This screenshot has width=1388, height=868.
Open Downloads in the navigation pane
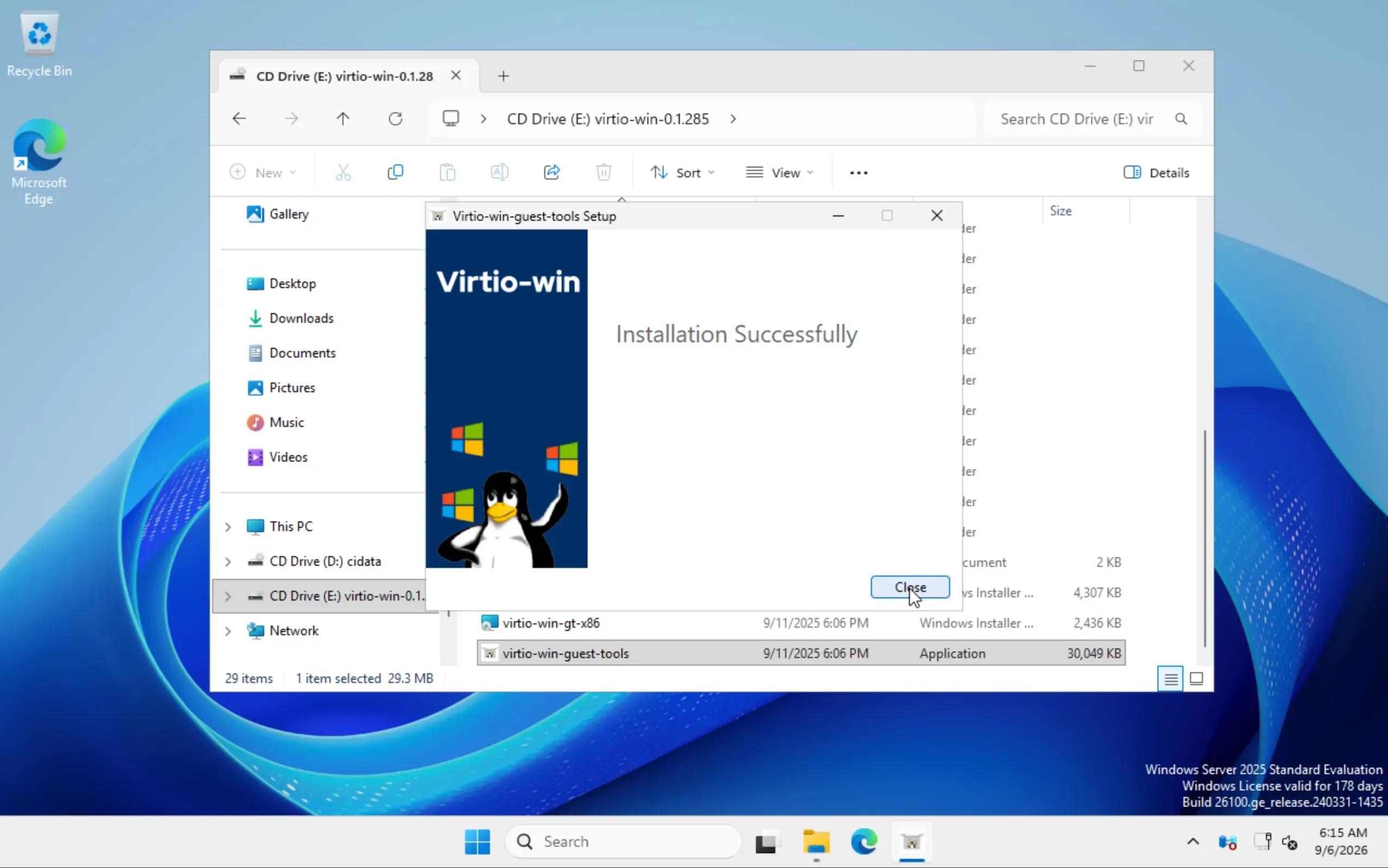point(290,318)
